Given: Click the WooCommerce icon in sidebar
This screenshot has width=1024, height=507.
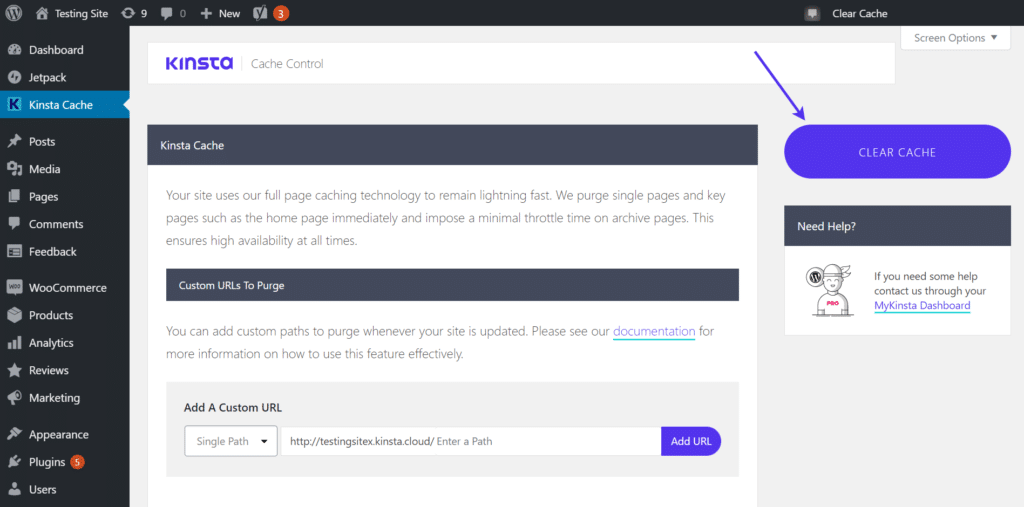Looking at the screenshot, I should tap(14, 287).
